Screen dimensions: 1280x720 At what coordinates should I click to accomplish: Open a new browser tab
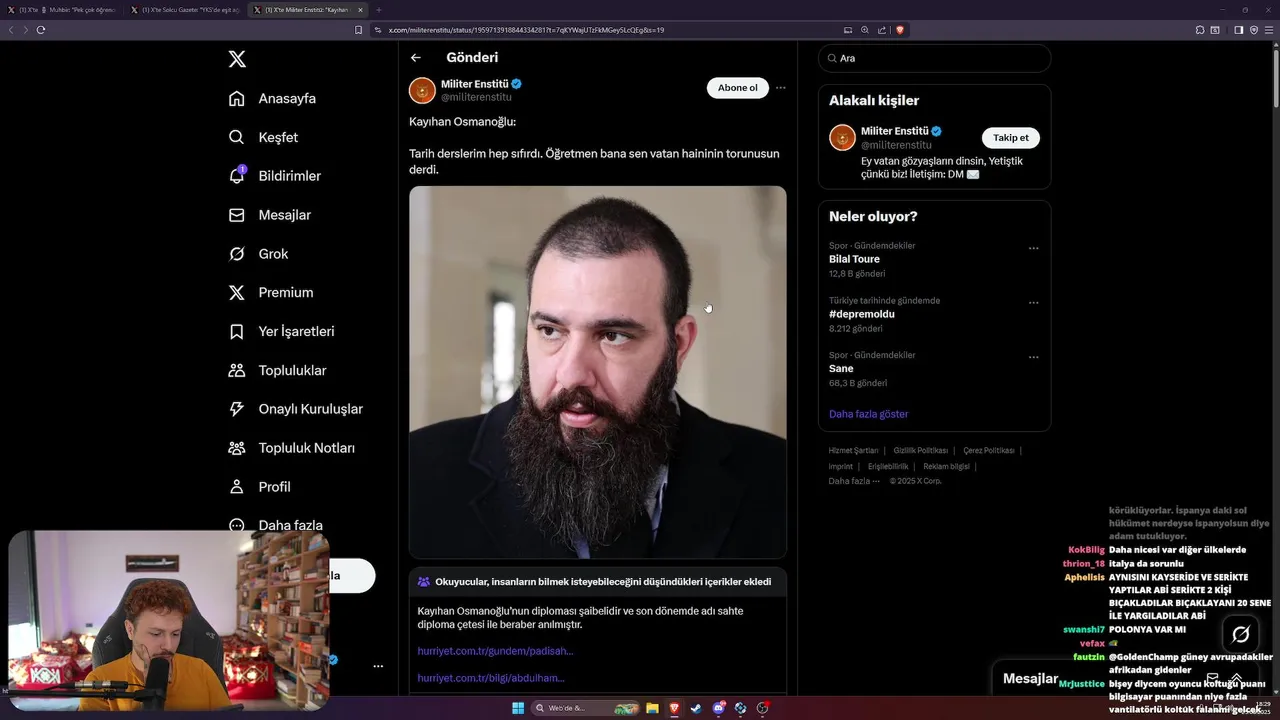[378, 9]
